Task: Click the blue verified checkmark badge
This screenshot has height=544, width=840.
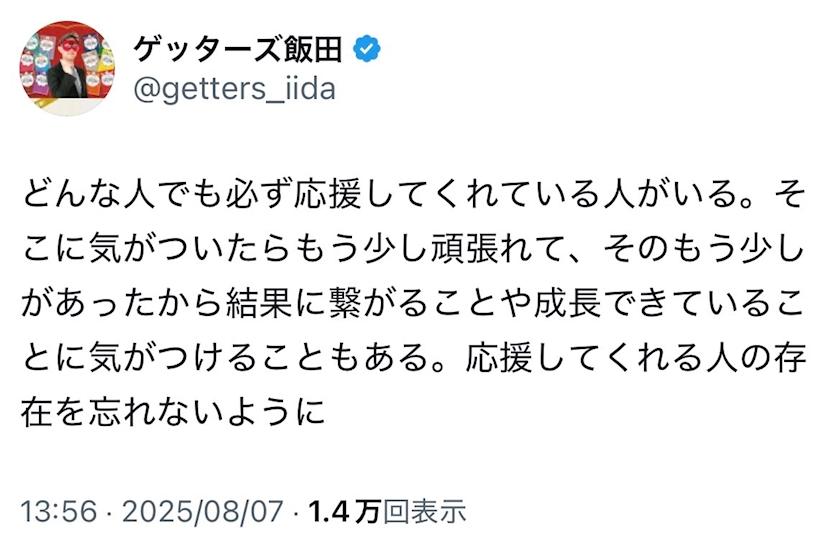Action: 367,48
